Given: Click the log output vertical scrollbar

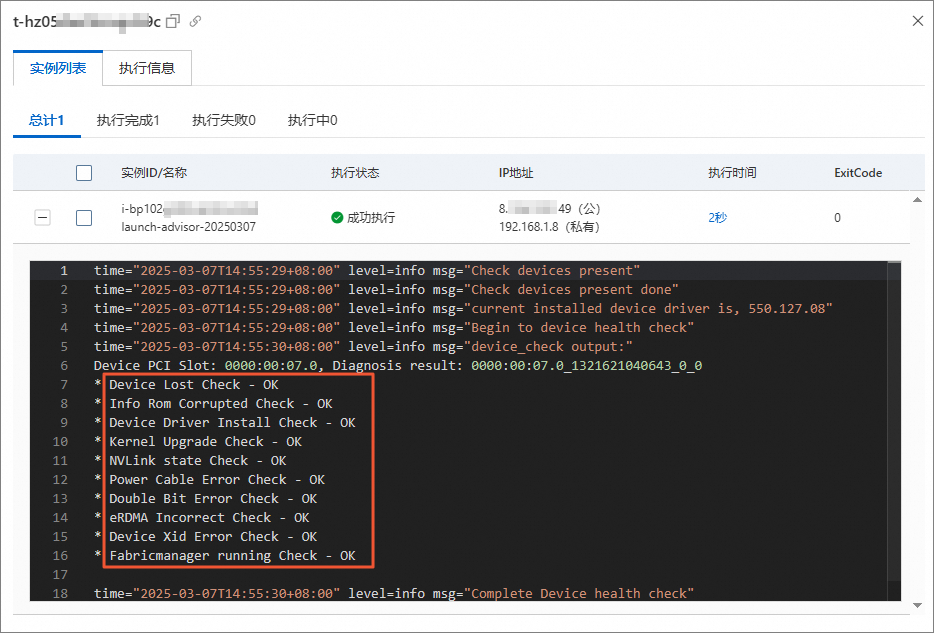Looking at the screenshot, I should pyautogui.click(x=893, y=422).
